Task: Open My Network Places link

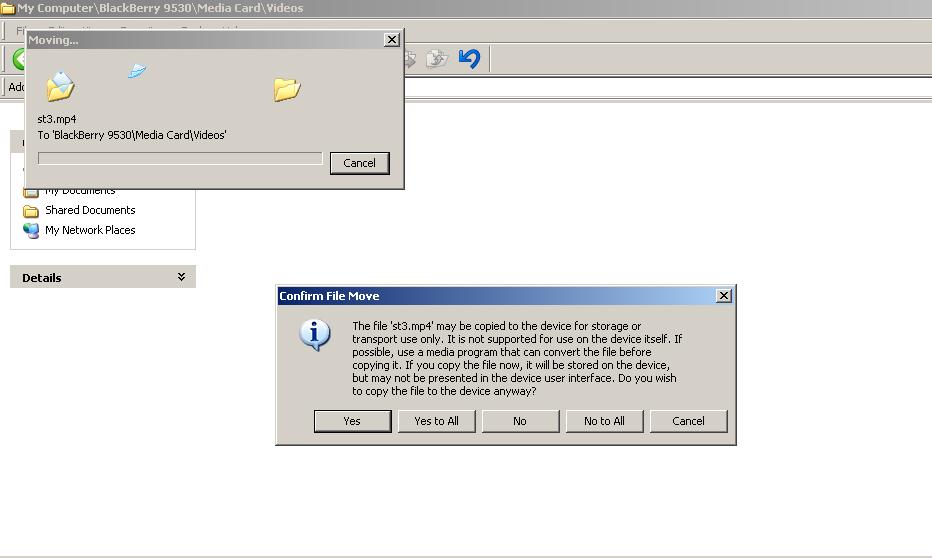Action: pos(90,230)
